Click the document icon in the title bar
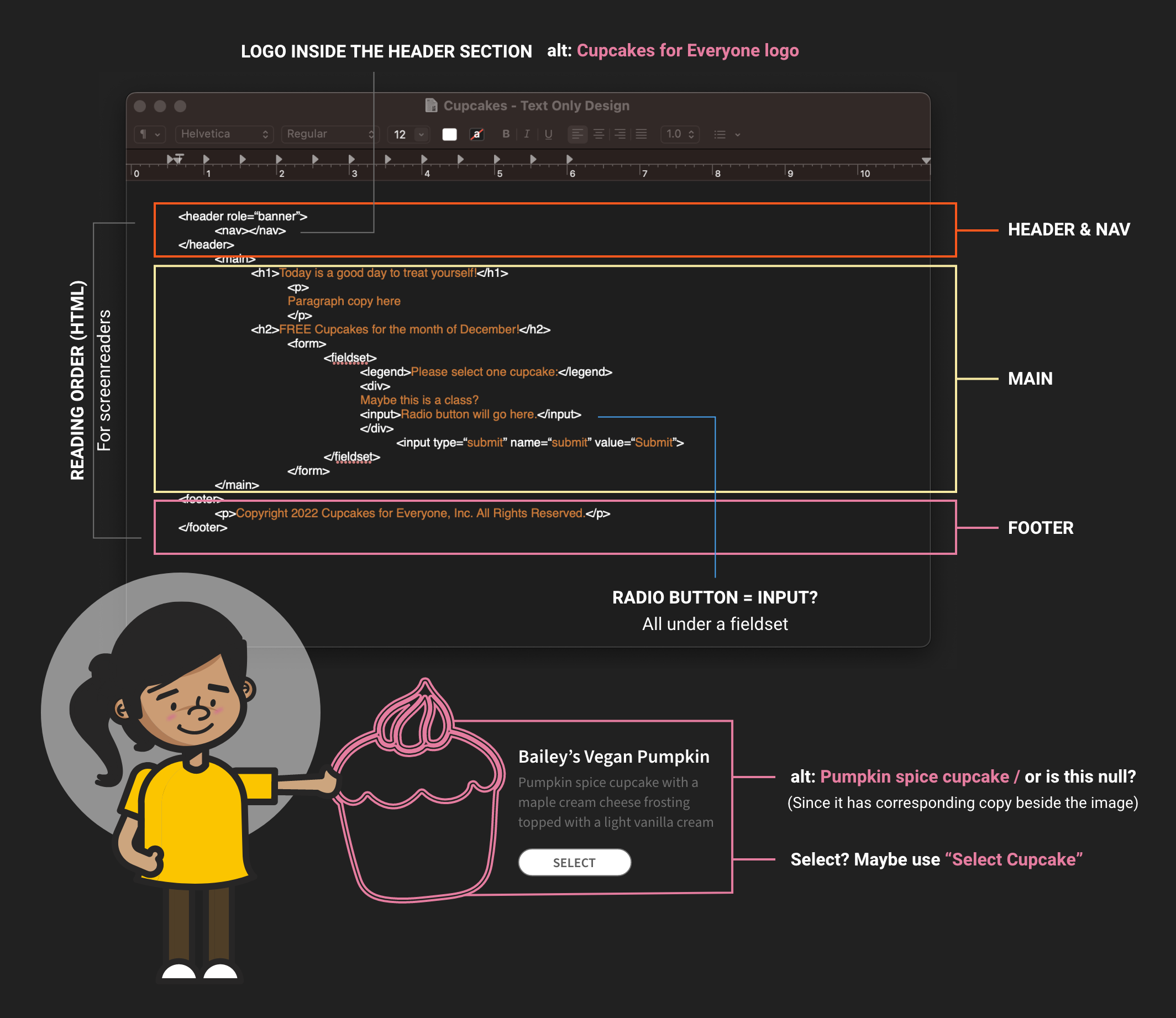Viewport: 1176px width, 1018px height. pyautogui.click(x=431, y=106)
